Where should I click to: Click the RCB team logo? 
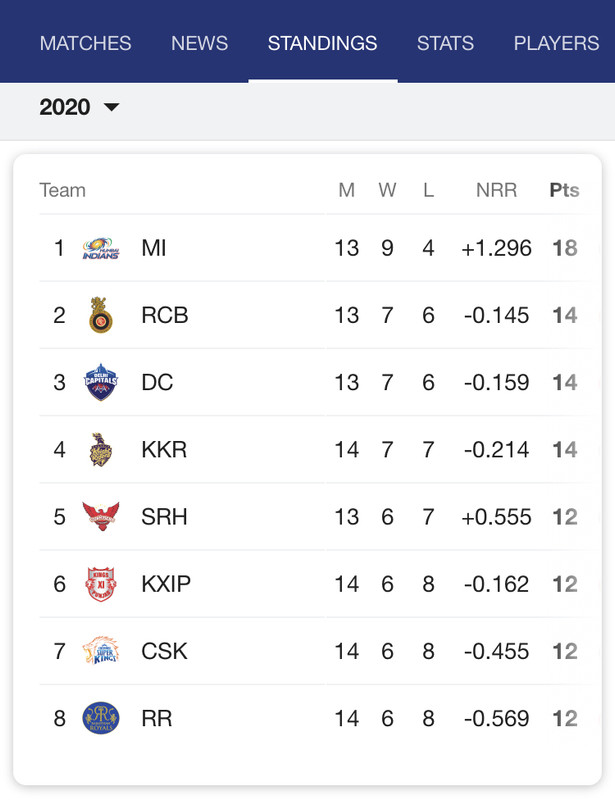pyautogui.click(x=100, y=315)
